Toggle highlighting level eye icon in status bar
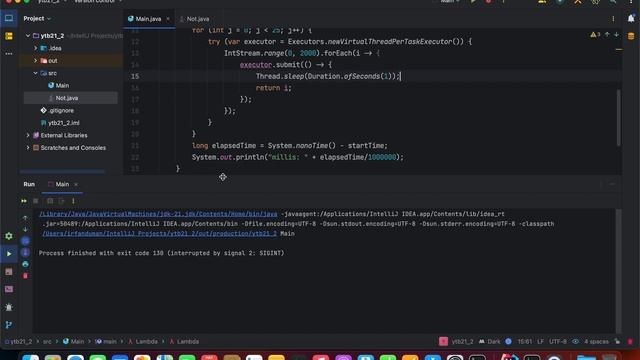Screen dimensions: 640x360 pyautogui.click(x=575, y=342)
